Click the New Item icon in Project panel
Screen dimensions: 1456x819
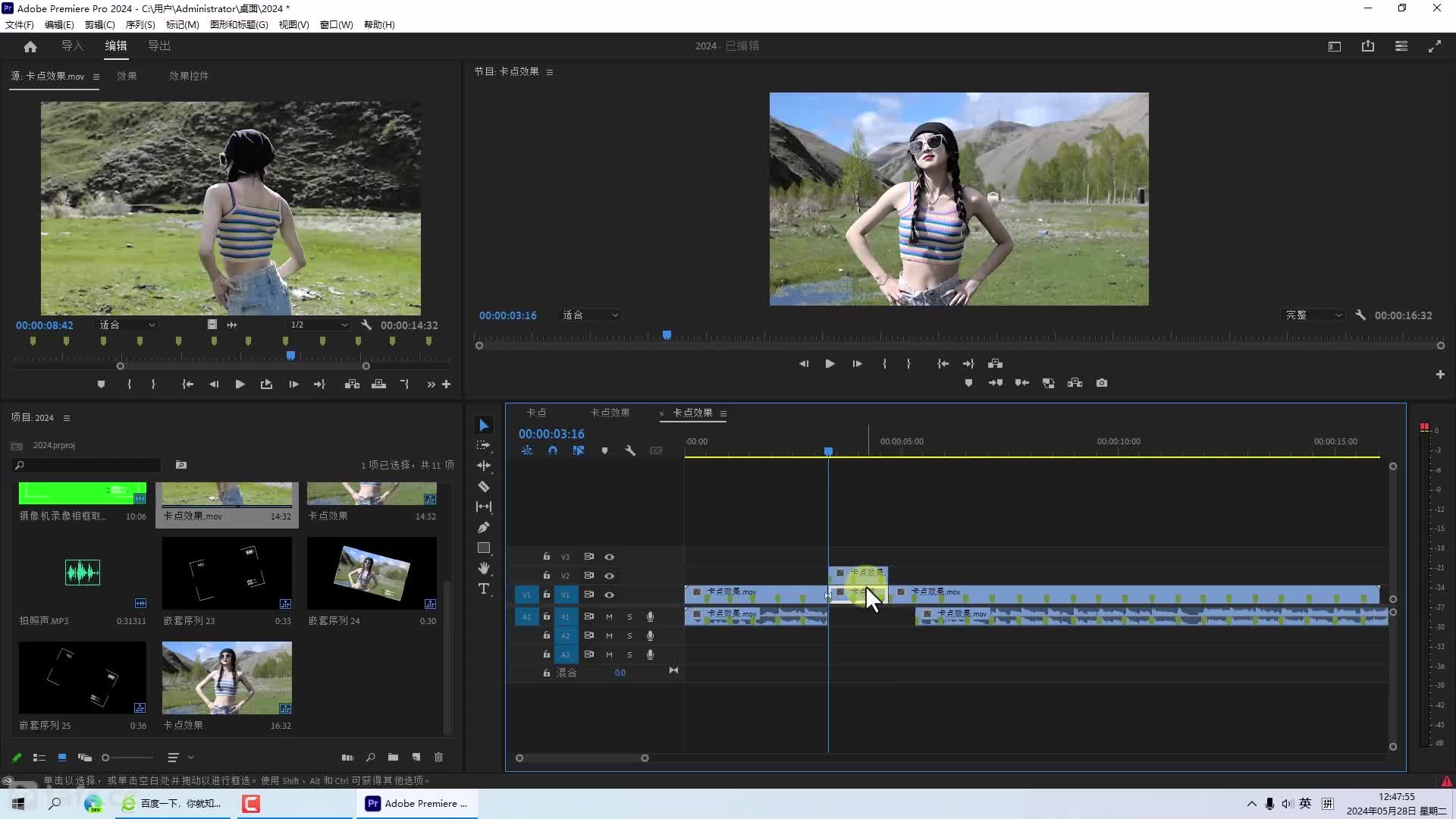coord(416,757)
